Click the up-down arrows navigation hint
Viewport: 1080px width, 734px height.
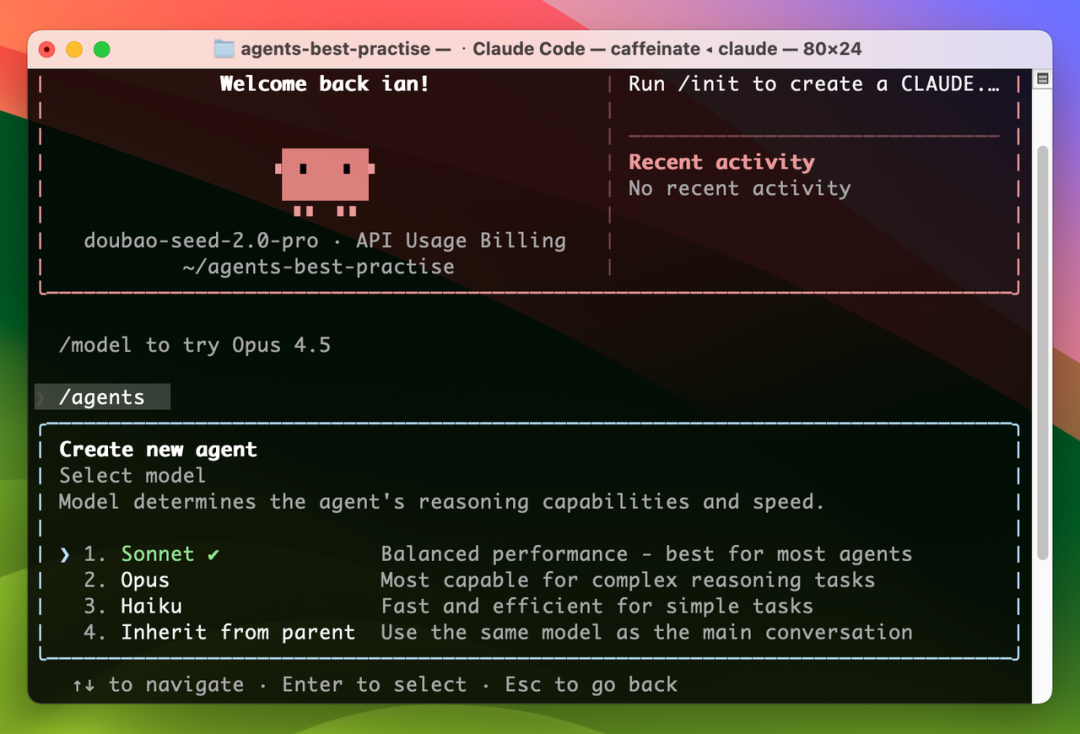pos(83,685)
